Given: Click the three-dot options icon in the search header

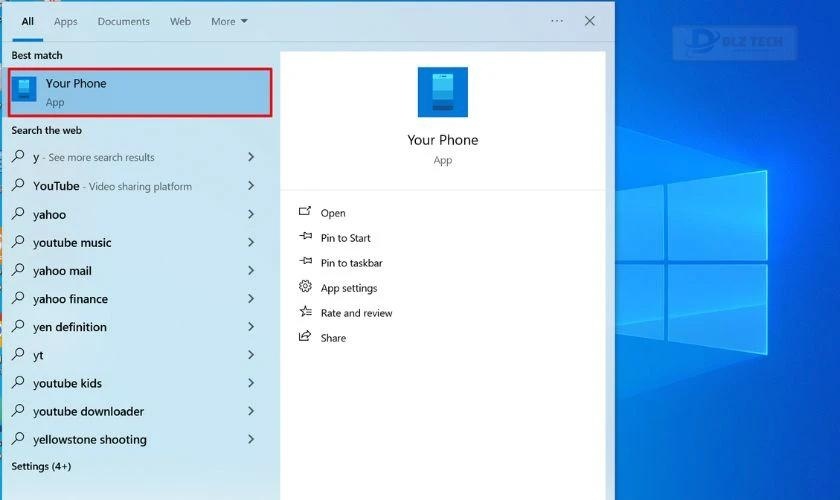Looking at the screenshot, I should tap(557, 21).
